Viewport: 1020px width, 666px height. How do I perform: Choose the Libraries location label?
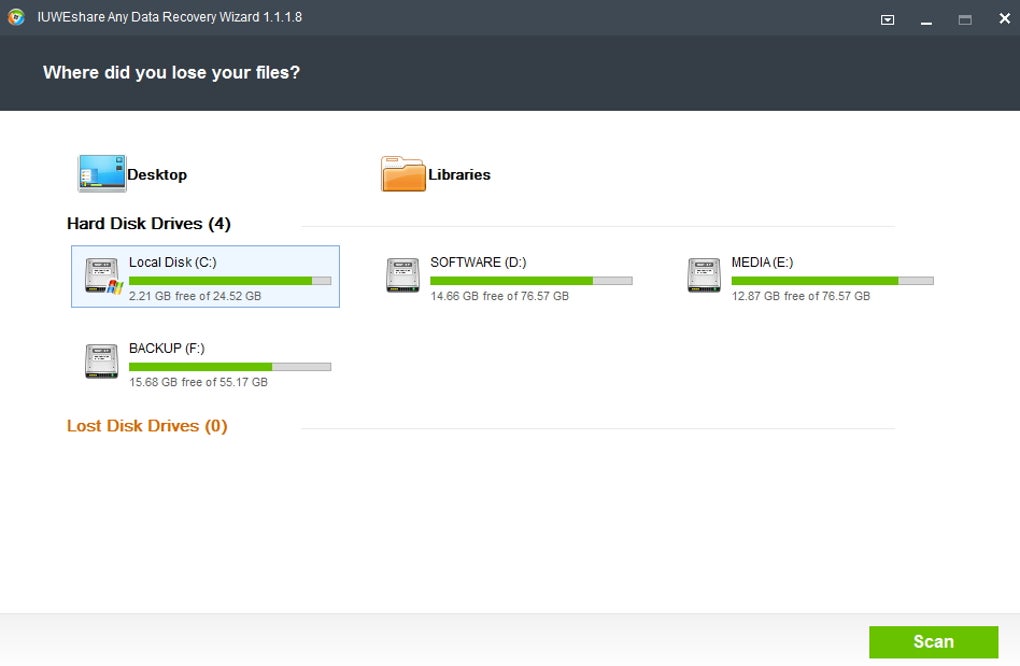pyautogui.click(x=459, y=174)
